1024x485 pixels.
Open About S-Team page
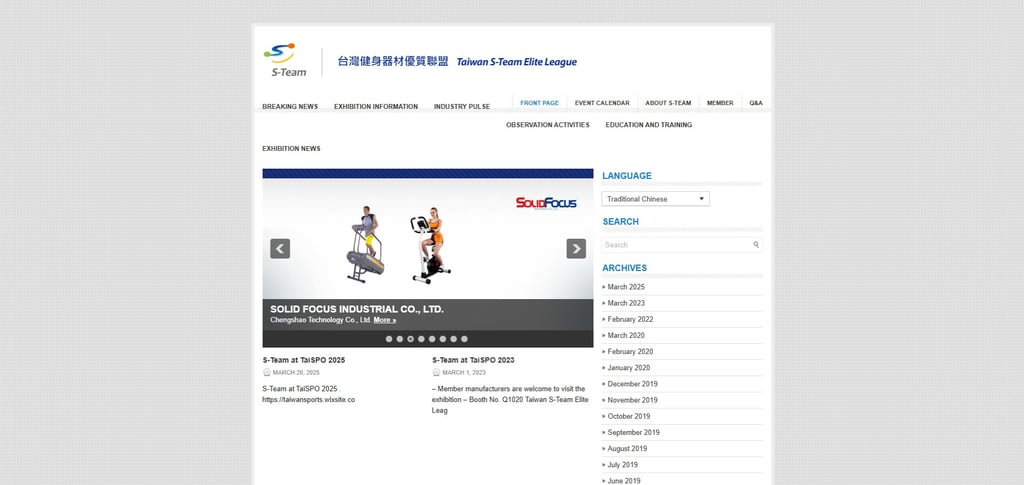click(x=668, y=103)
